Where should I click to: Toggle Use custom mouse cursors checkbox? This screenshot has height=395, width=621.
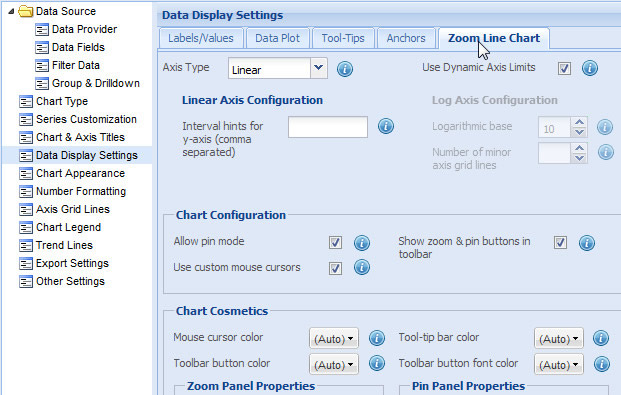335,268
